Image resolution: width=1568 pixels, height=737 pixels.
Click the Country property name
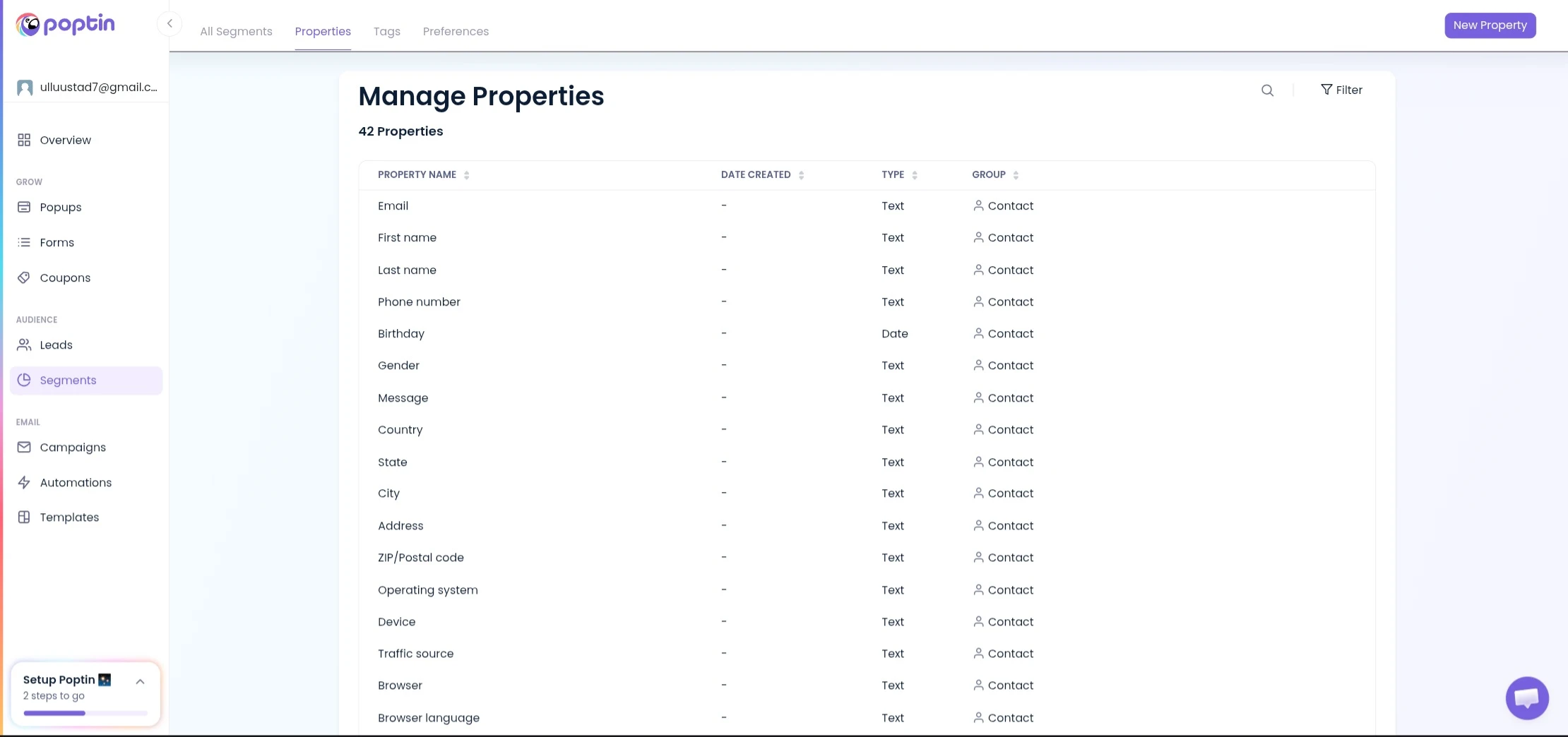(x=400, y=430)
